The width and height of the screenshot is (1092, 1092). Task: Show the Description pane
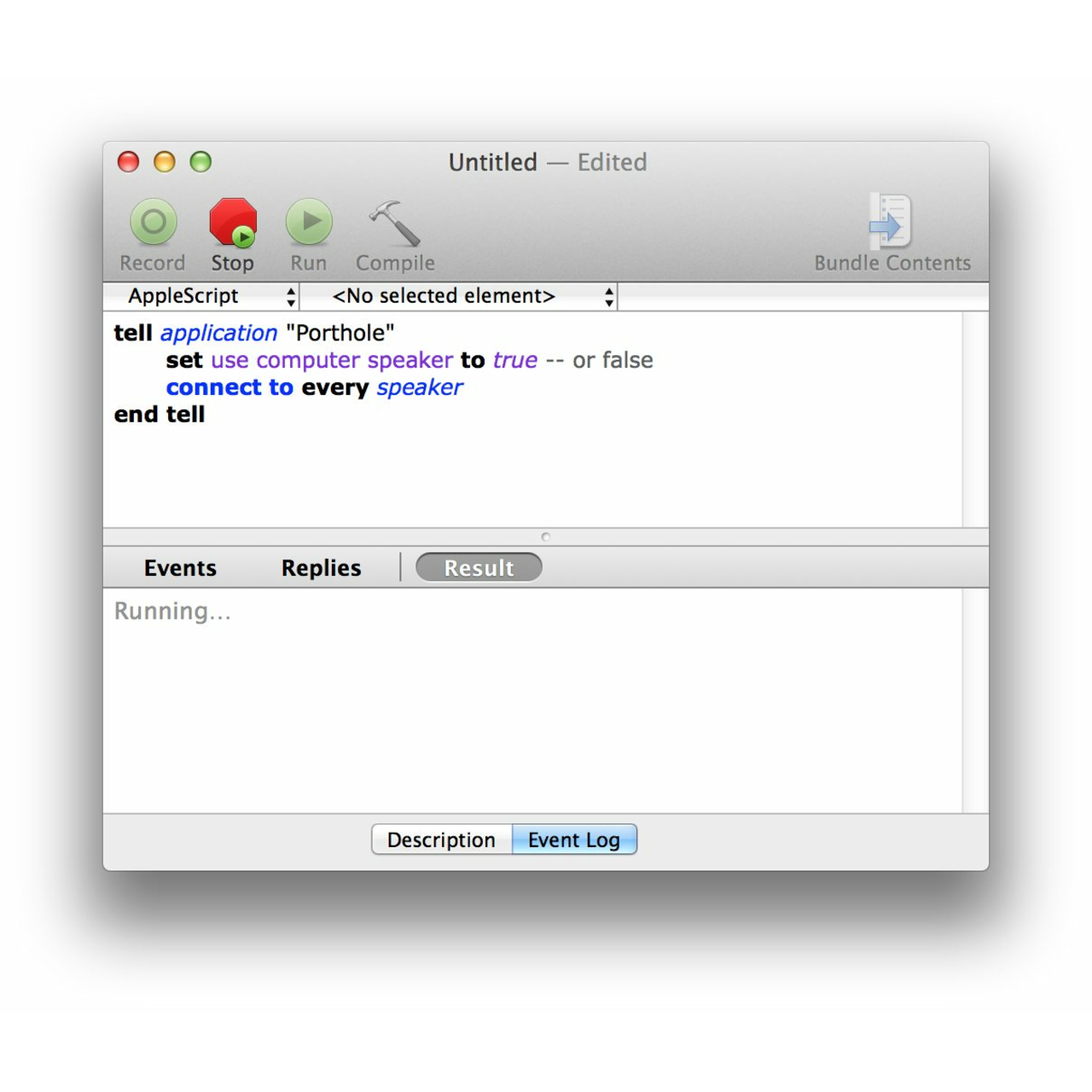click(x=441, y=839)
